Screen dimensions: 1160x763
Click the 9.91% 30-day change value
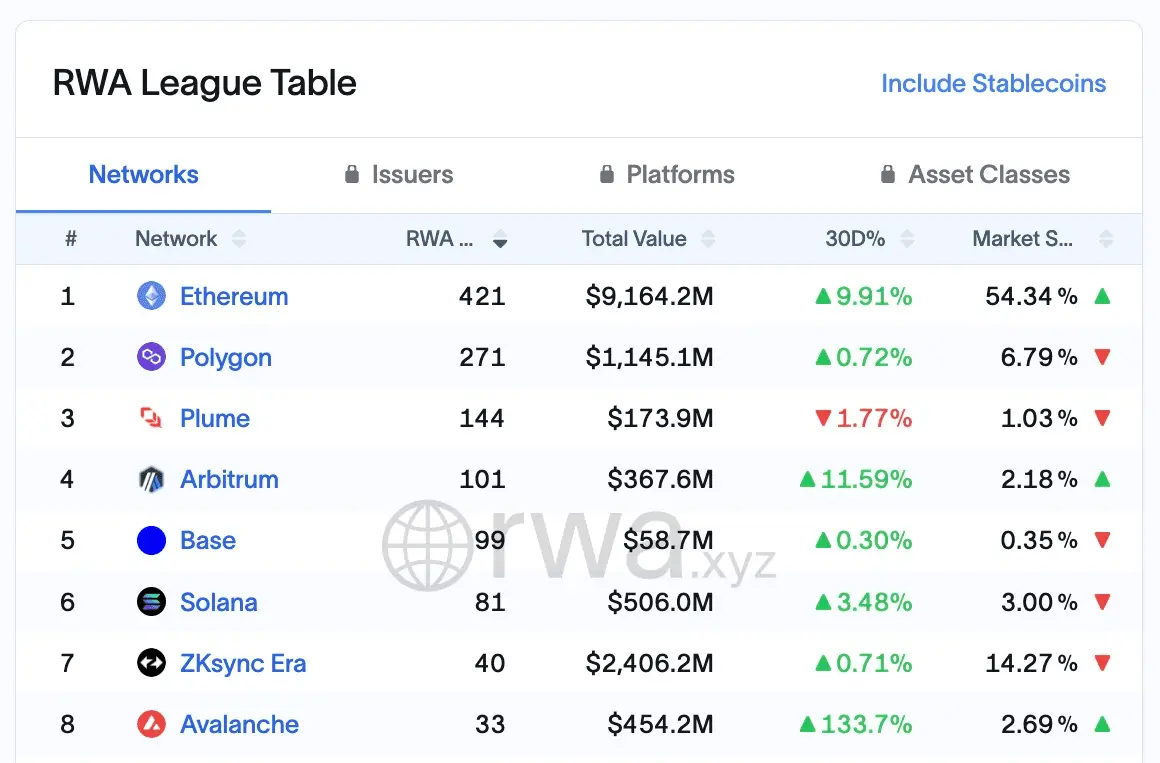(x=874, y=296)
